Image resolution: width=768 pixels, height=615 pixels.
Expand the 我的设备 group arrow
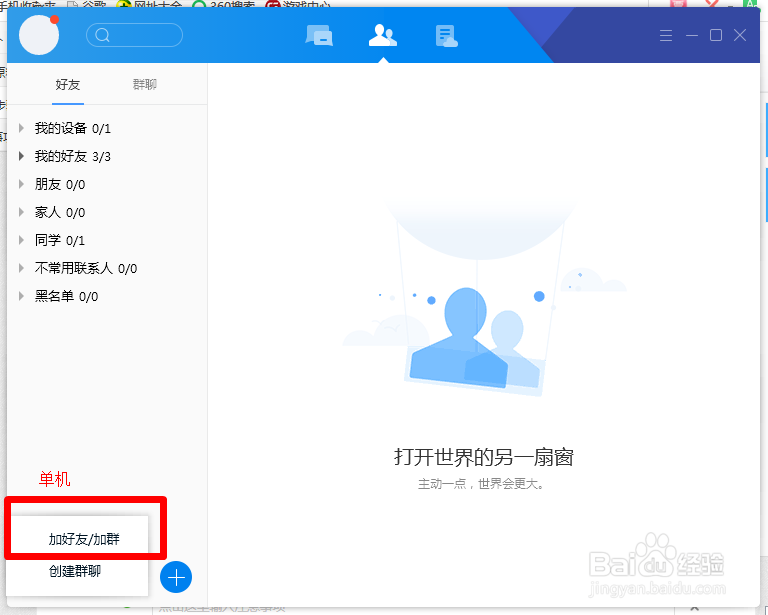(21, 128)
